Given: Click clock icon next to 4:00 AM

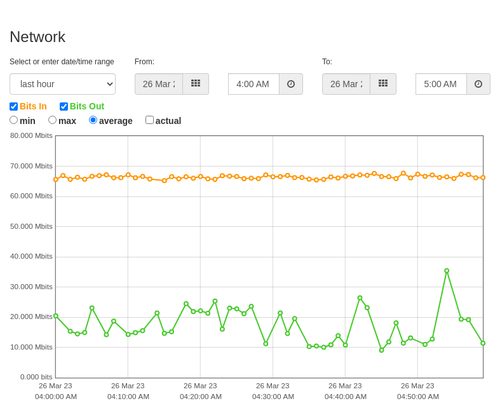Looking at the screenshot, I should point(291,84).
